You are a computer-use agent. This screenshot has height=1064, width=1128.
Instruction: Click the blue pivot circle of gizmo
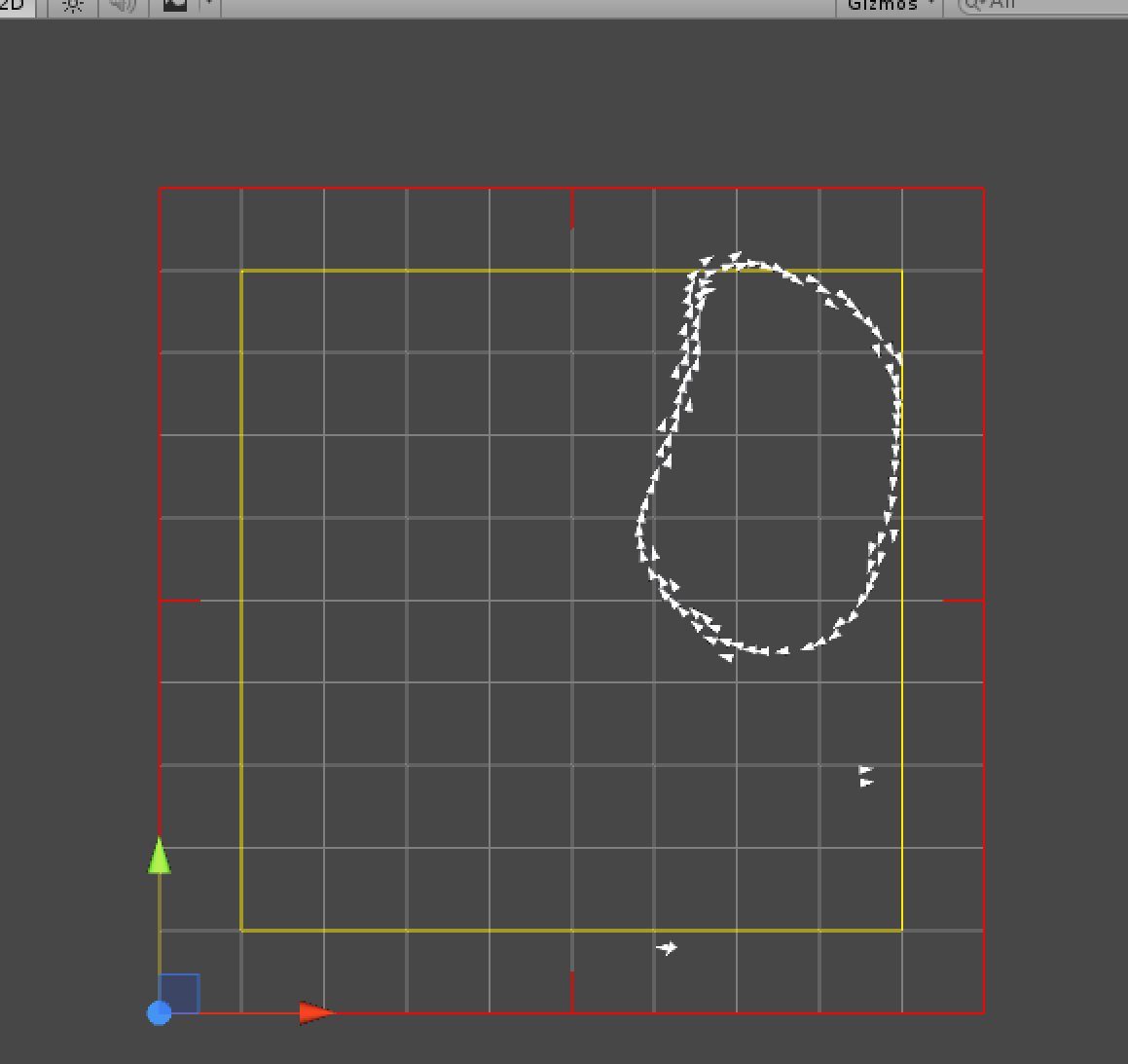click(x=159, y=1013)
